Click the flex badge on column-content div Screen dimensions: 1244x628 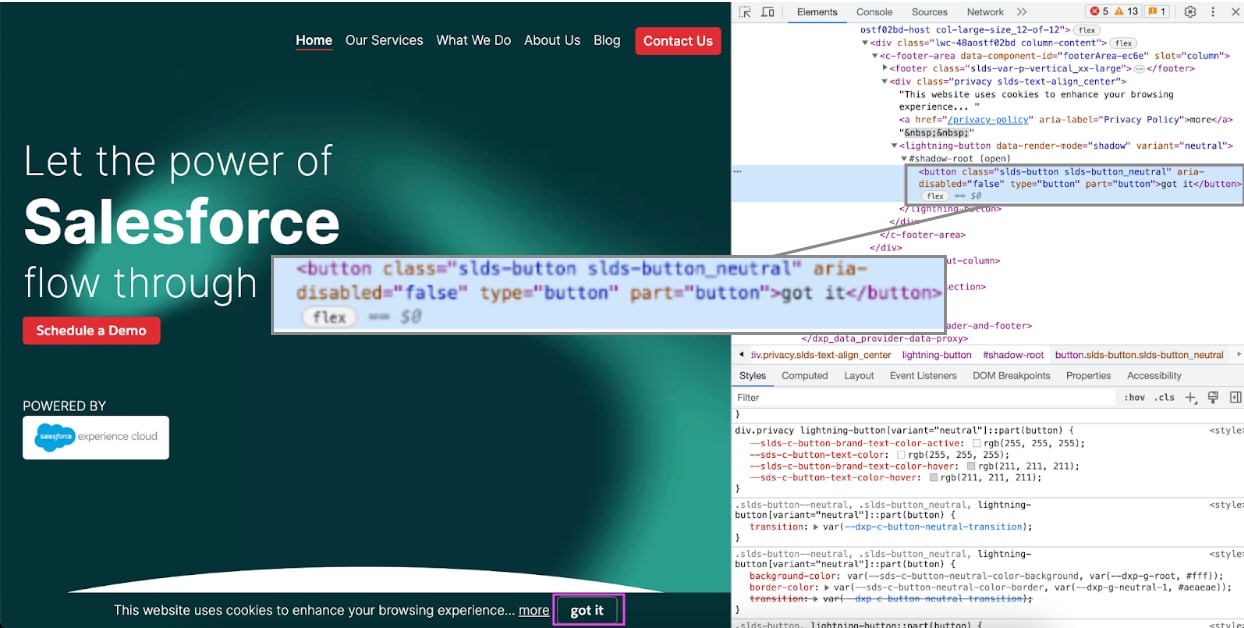click(1124, 42)
